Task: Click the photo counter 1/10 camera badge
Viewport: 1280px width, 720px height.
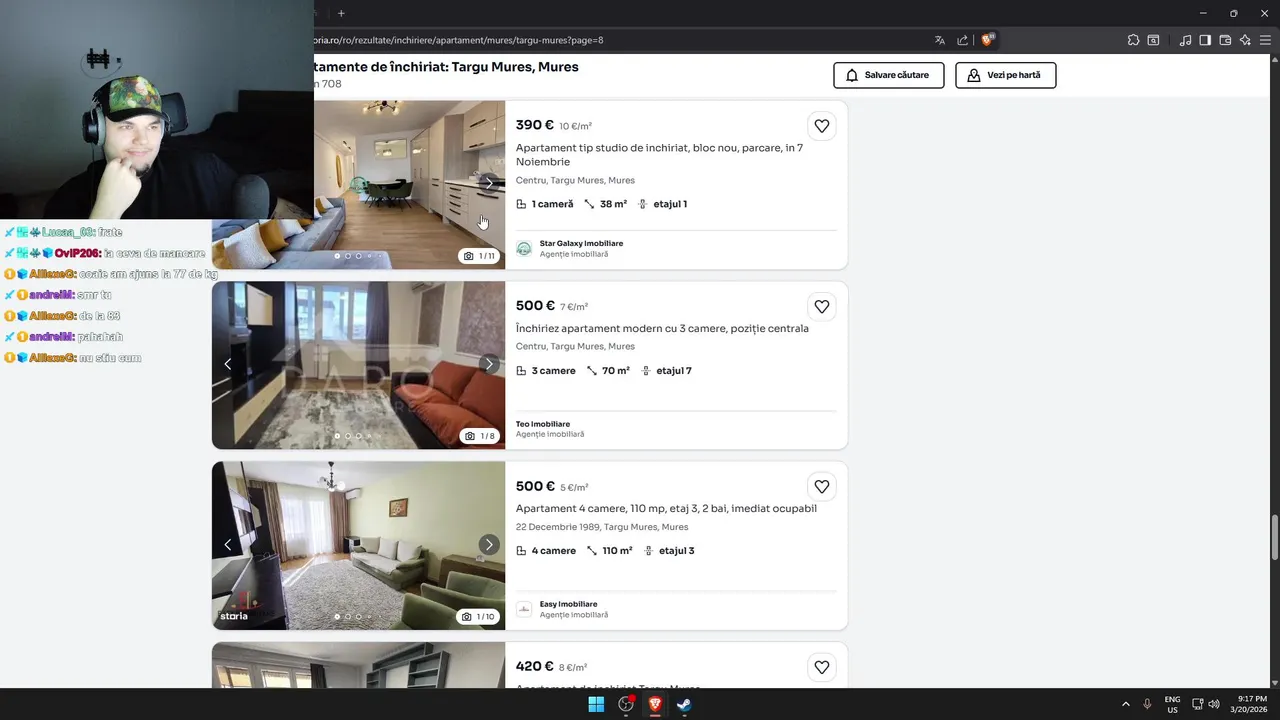Action: [480, 616]
